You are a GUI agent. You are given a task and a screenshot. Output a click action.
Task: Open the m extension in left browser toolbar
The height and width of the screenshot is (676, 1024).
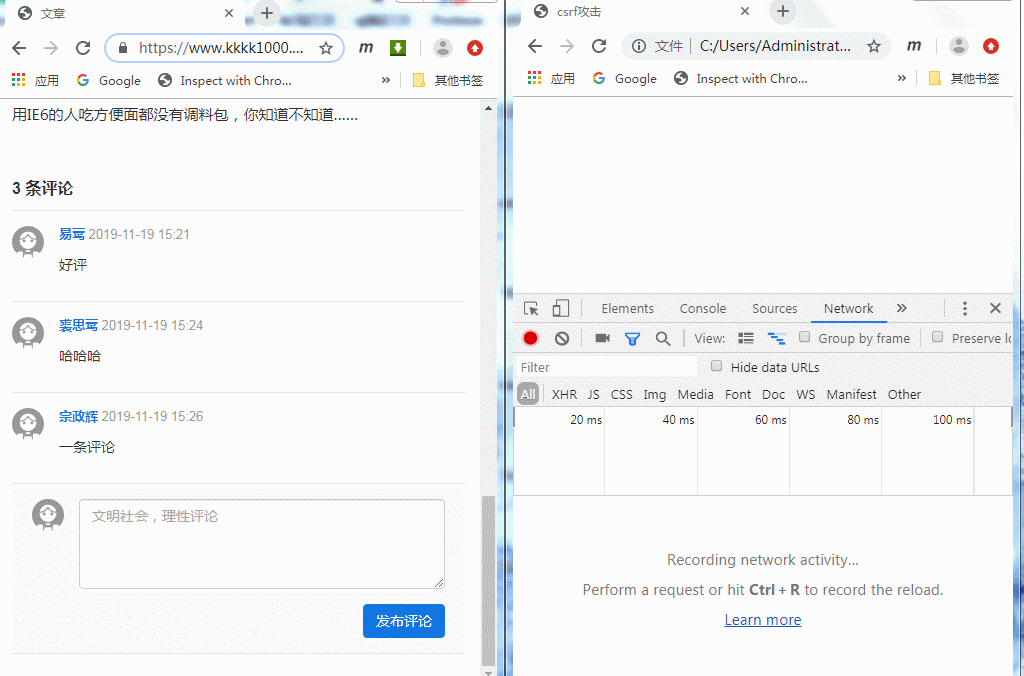366,48
